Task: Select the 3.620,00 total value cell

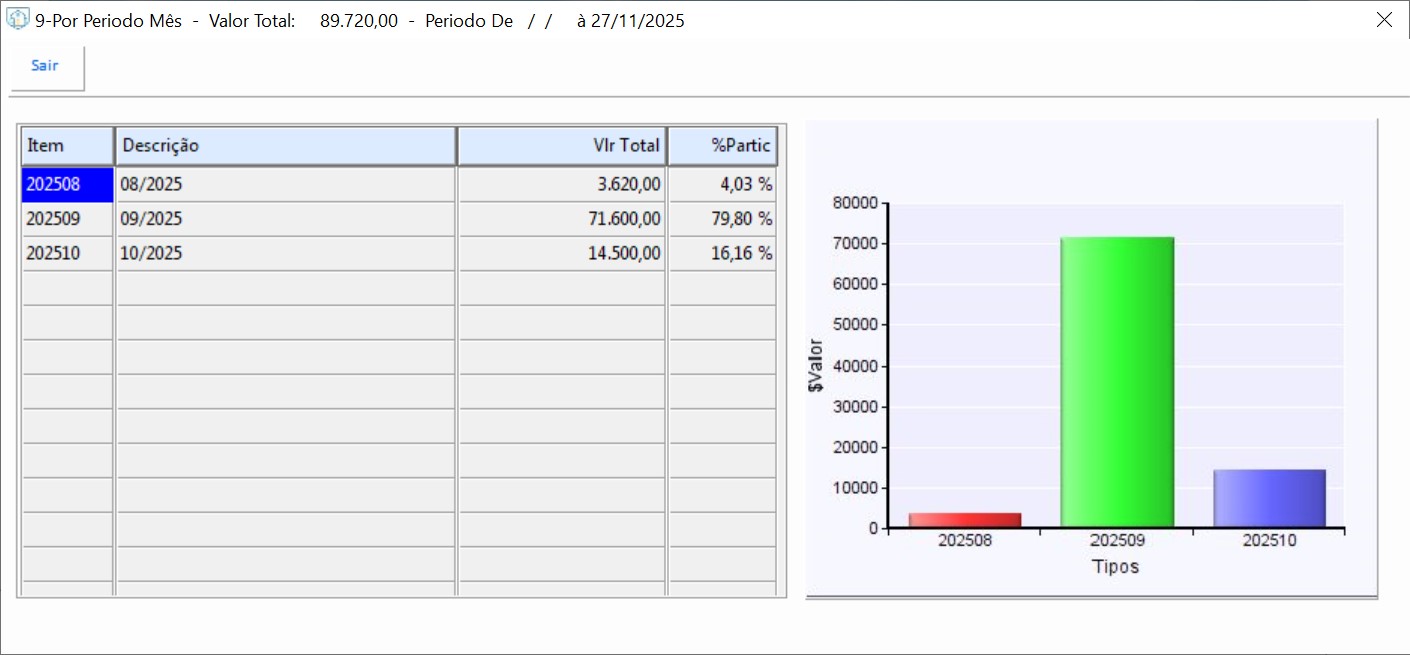Action: 562,185
